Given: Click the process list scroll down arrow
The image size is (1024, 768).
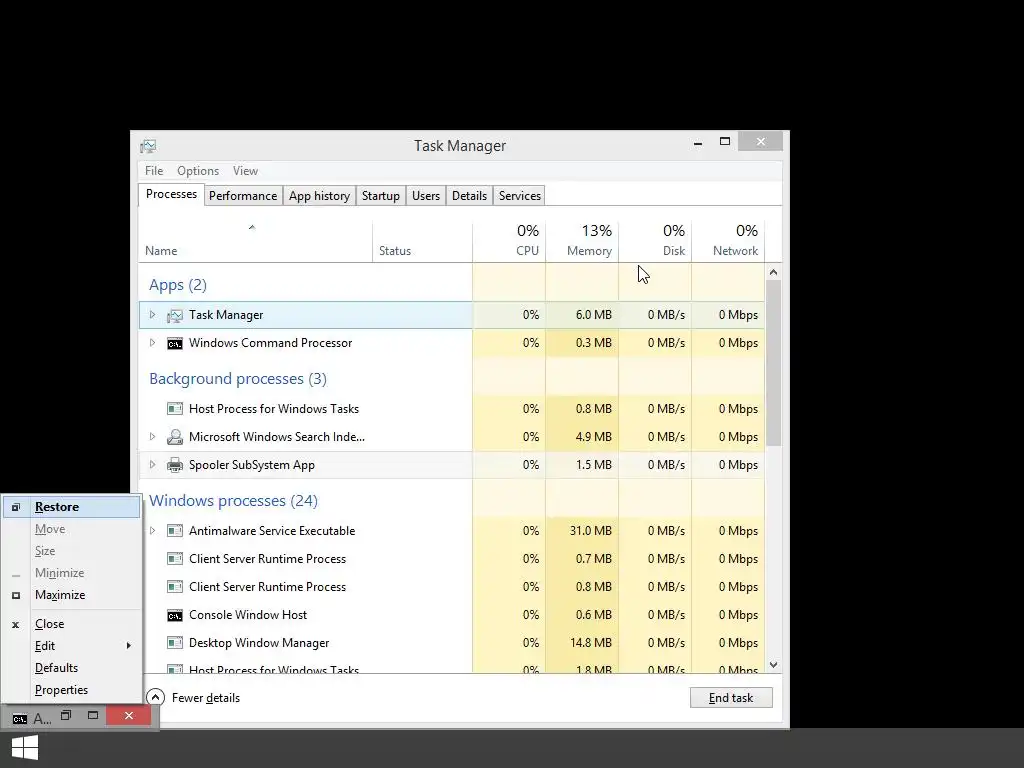Looking at the screenshot, I should click(773, 665).
